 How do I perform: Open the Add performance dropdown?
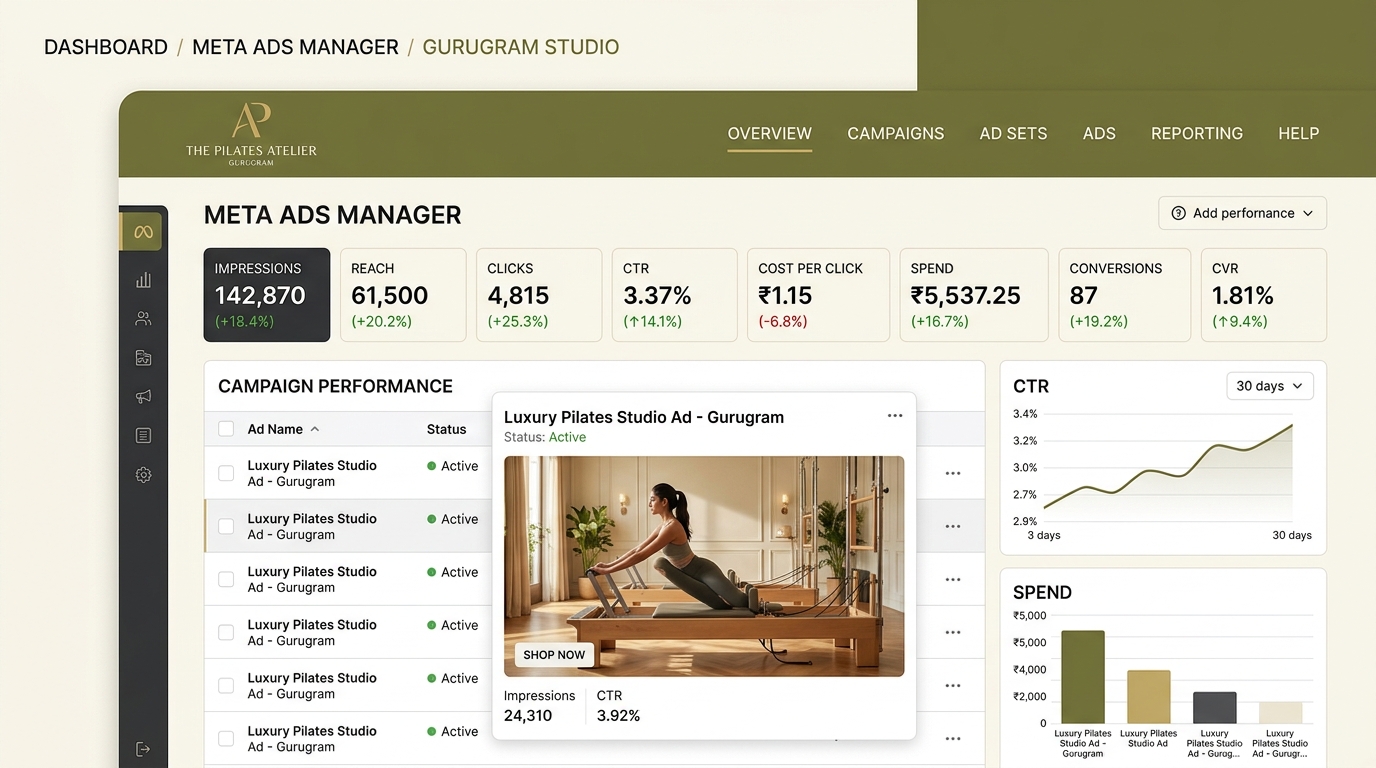click(1242, 213)
